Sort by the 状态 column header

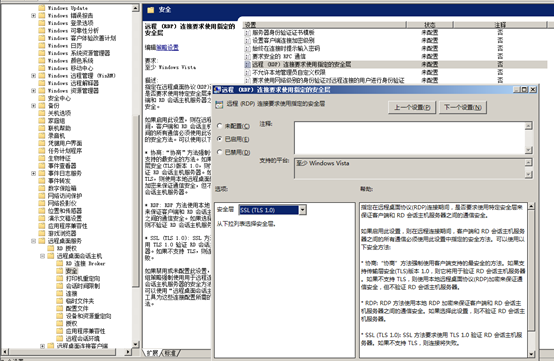[429, 25]
